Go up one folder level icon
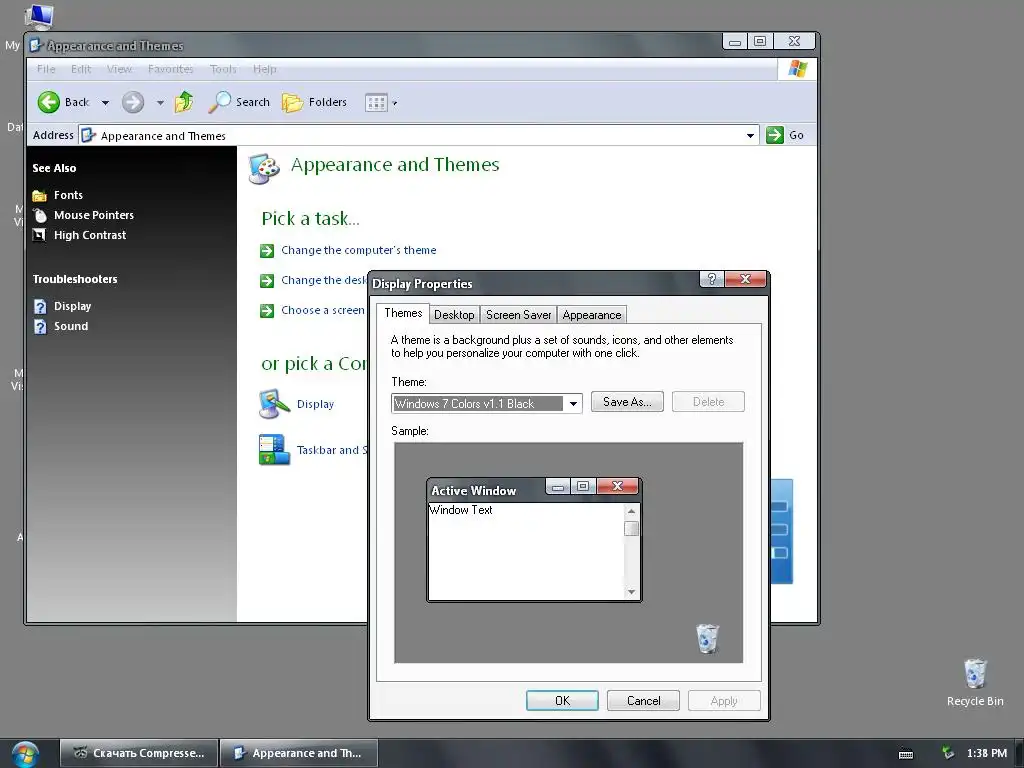 coord(184,102)
